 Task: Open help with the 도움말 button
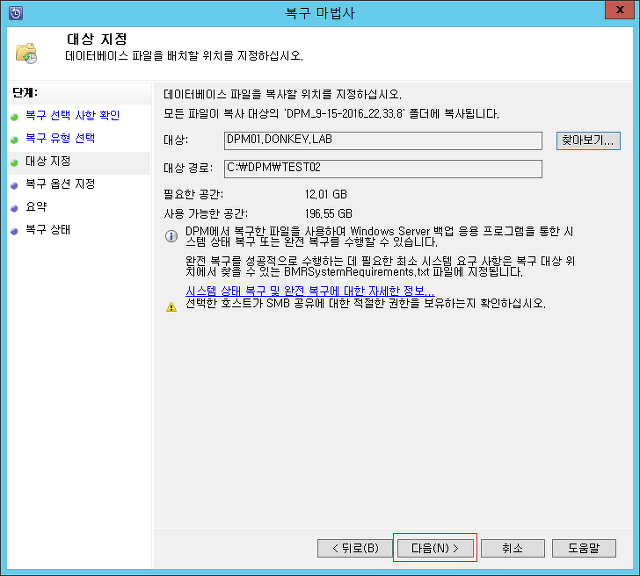tap(584, 548)
